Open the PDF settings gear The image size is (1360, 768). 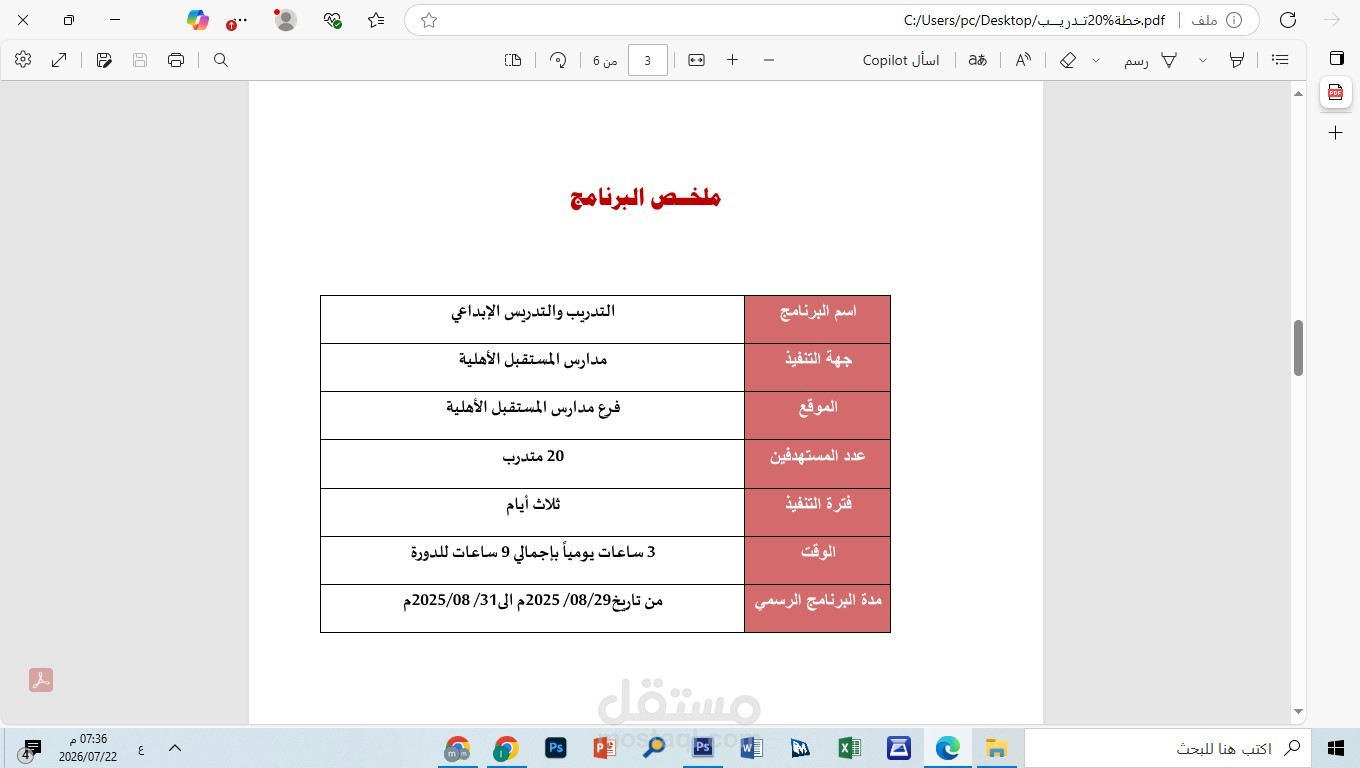pos(23,60)
